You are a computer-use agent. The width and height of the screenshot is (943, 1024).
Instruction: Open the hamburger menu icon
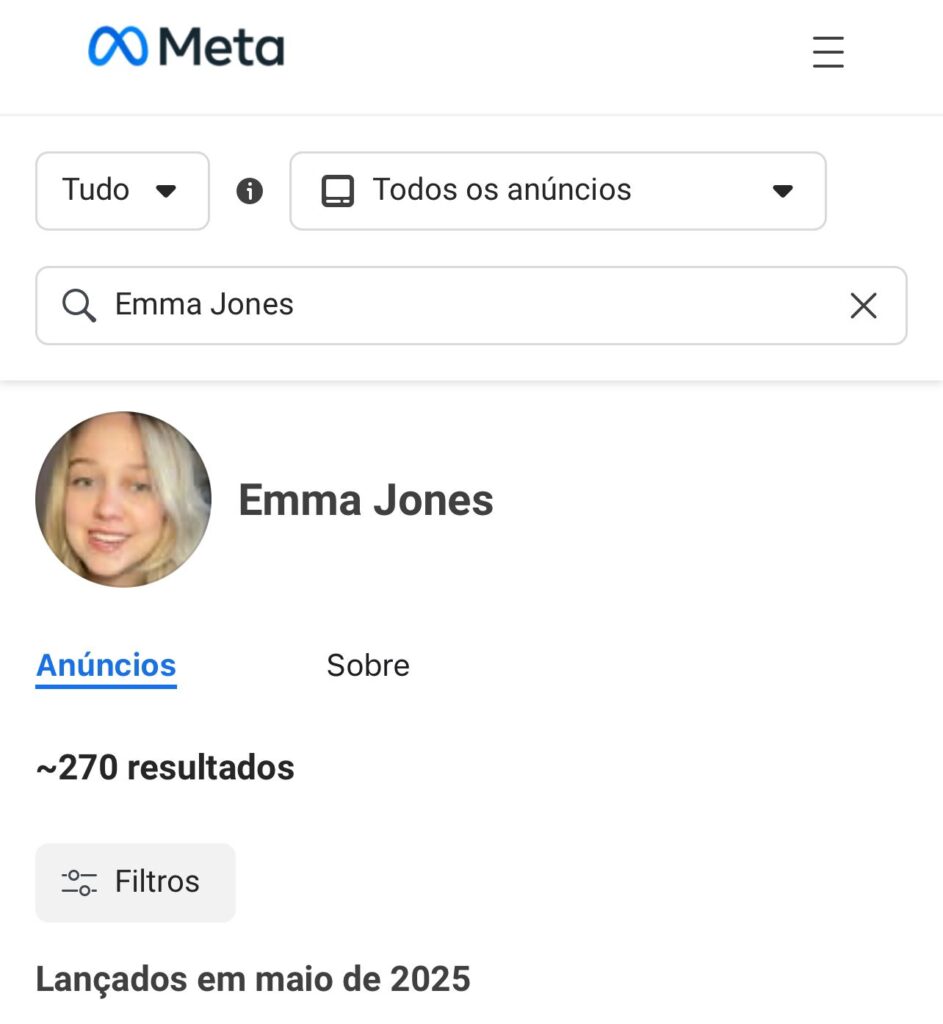tap(828, 52)
